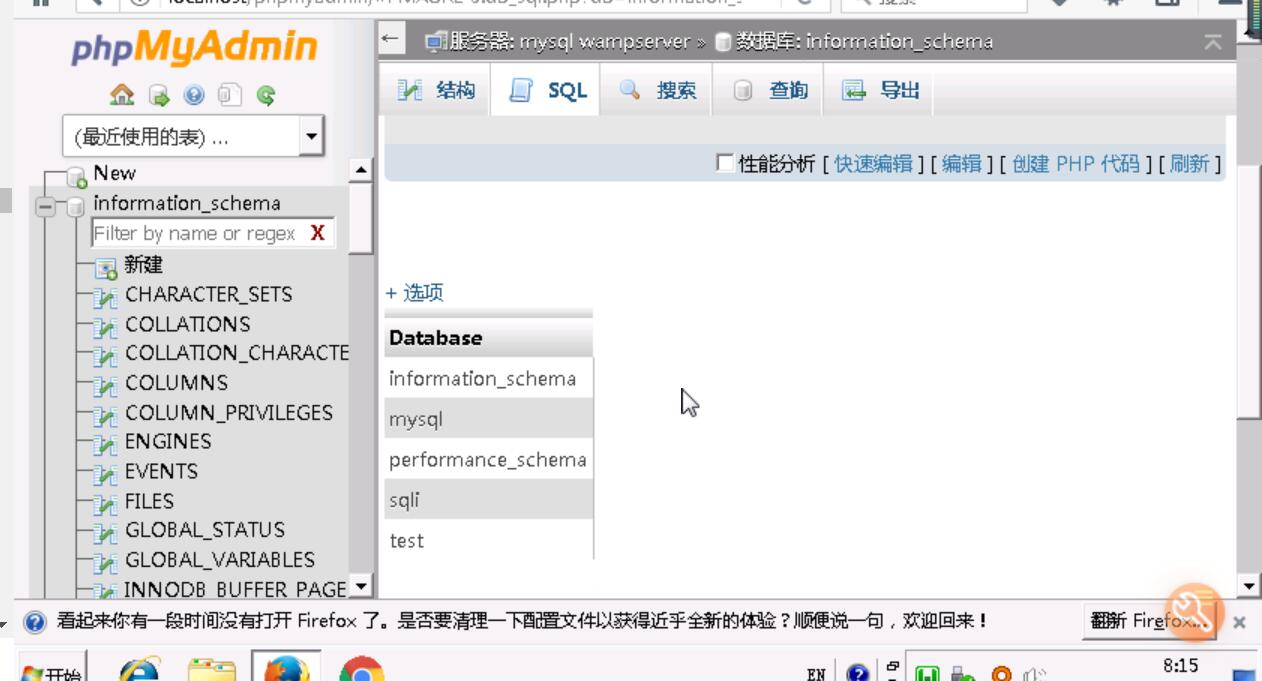Viewport: 1262px width, 681px height.
Task: Click the log out door icon
Action: point(159,95)
